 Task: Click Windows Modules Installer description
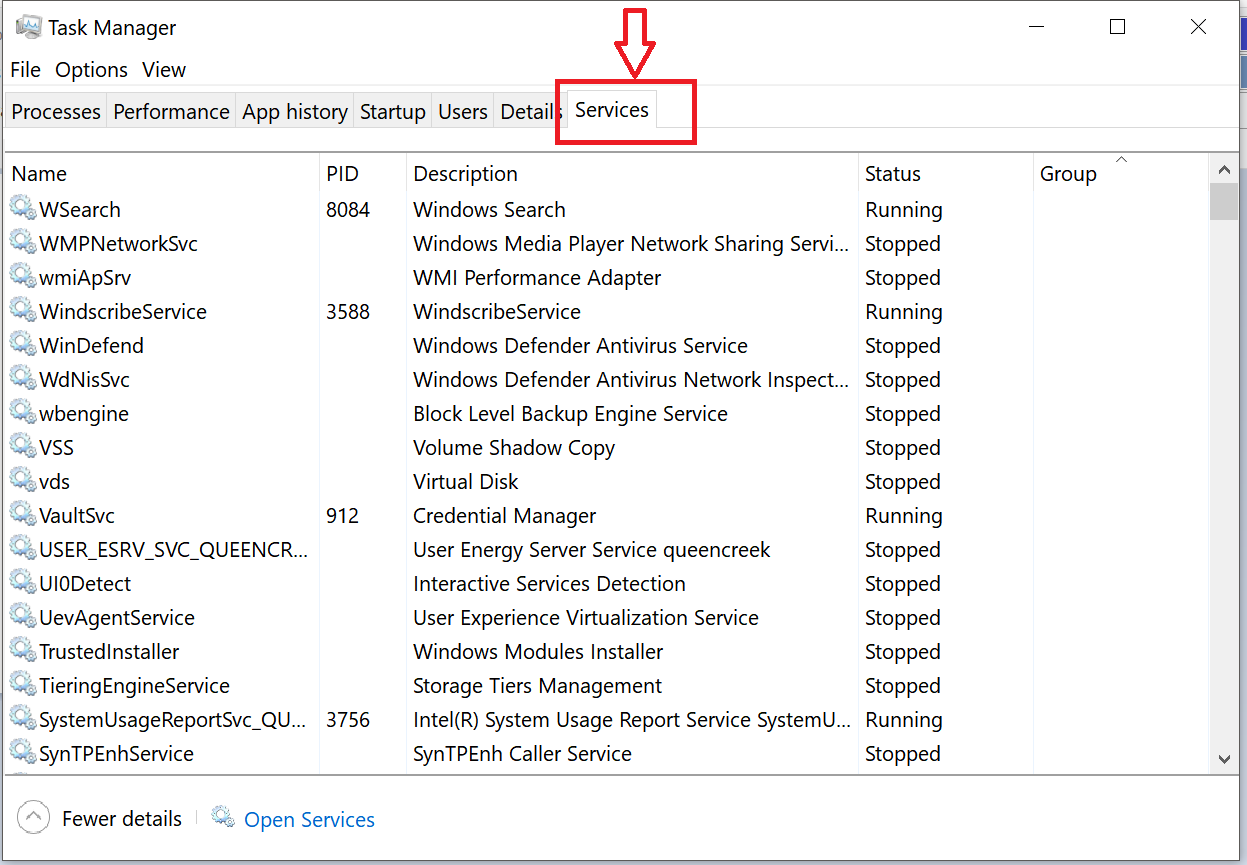tap(538, 652)
